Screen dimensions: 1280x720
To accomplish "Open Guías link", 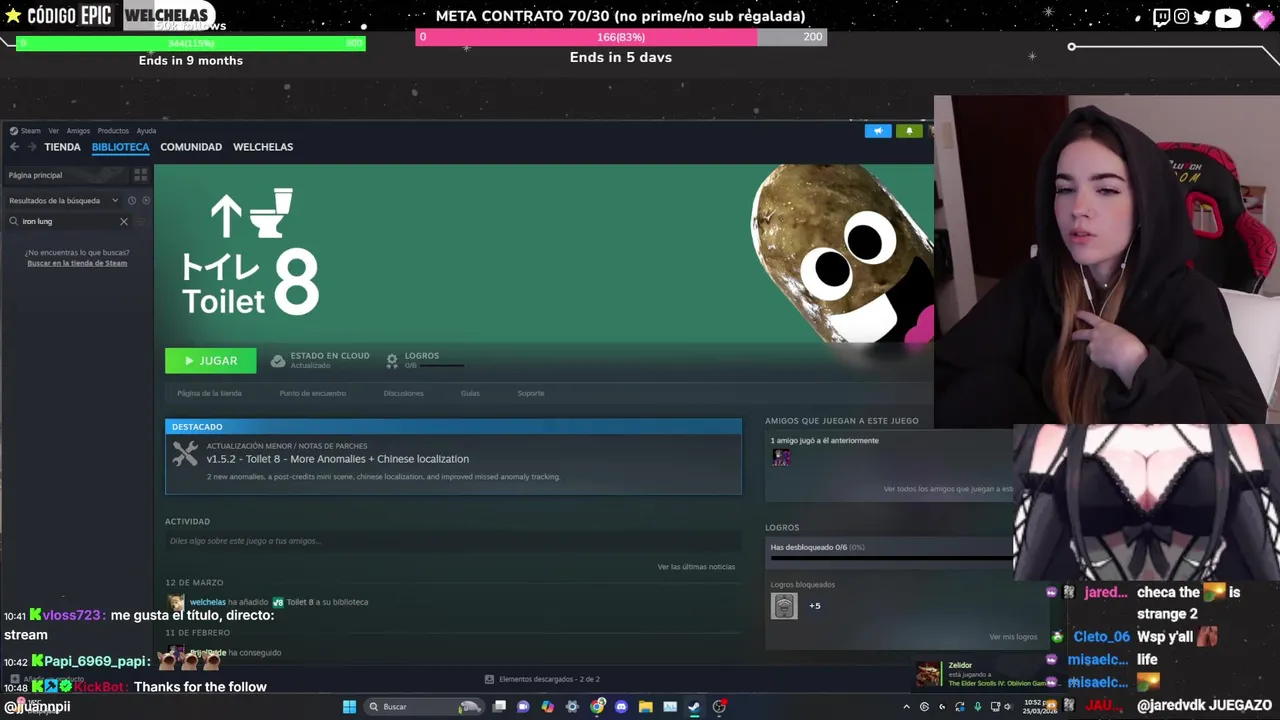I will tap(470, 393).
